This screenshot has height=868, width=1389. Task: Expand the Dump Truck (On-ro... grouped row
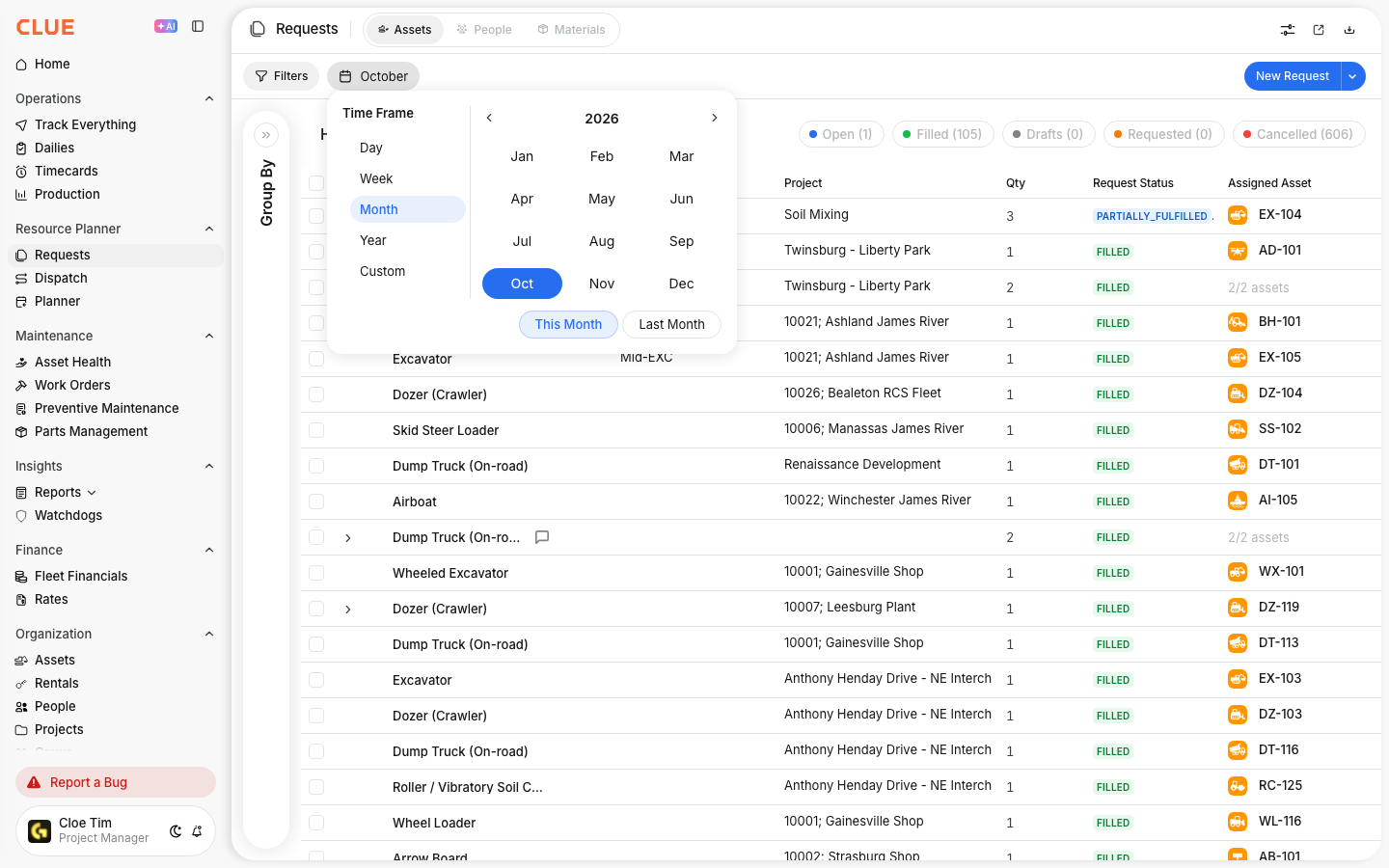pos(348,537)
